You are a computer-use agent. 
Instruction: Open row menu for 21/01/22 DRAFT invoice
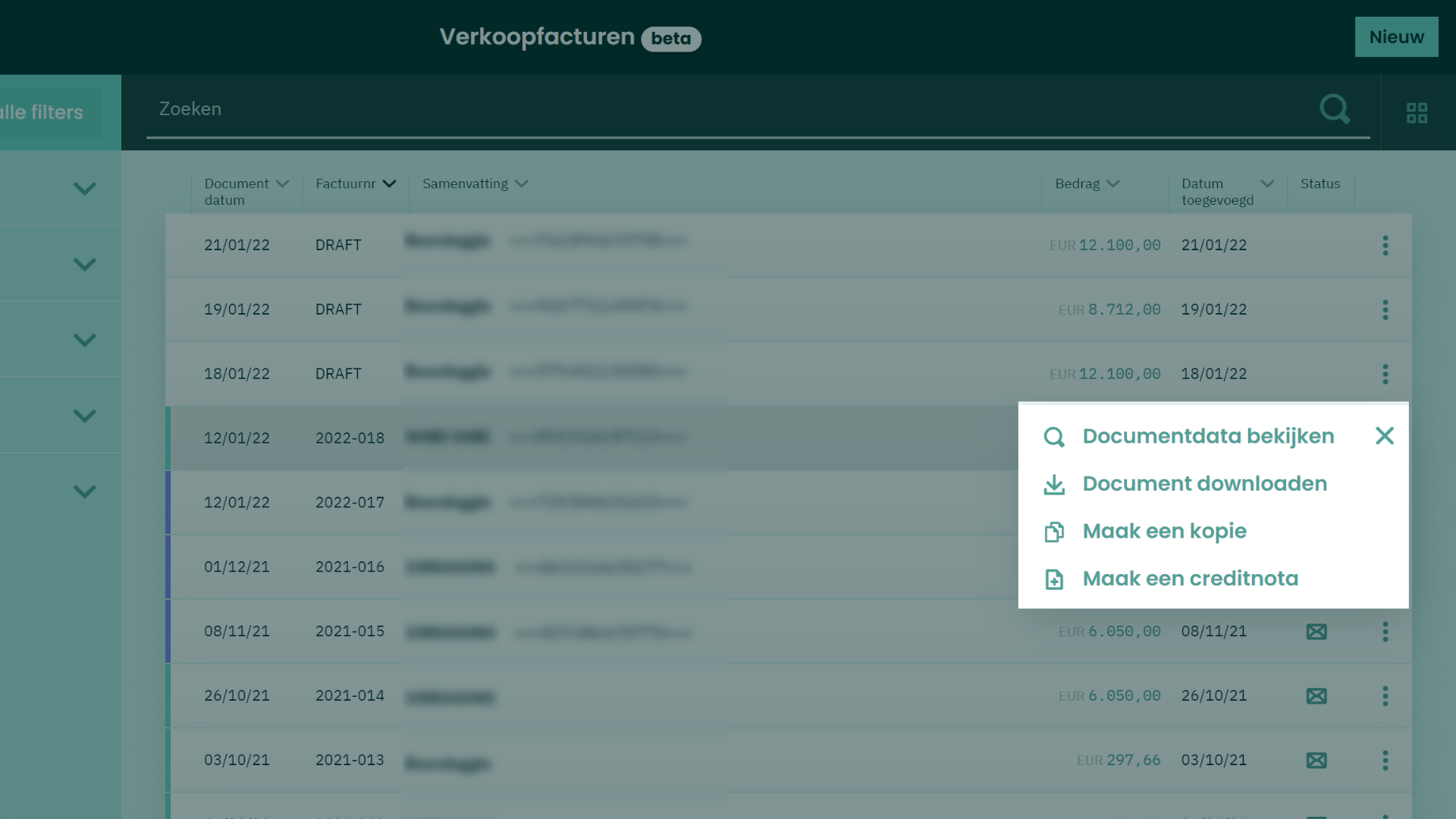1385,245
